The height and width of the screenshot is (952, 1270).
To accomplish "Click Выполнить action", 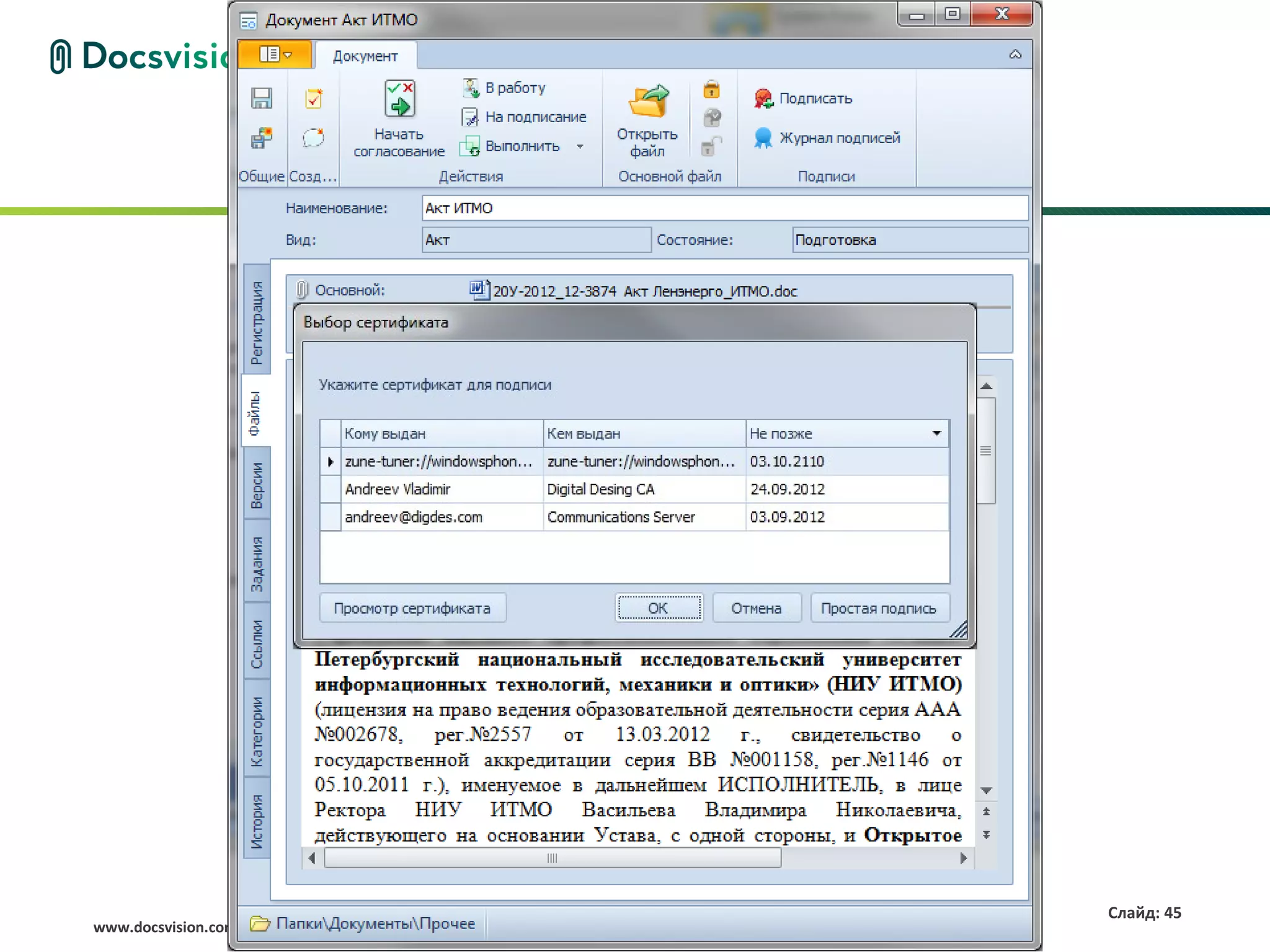I will click(x=510, y=146).
